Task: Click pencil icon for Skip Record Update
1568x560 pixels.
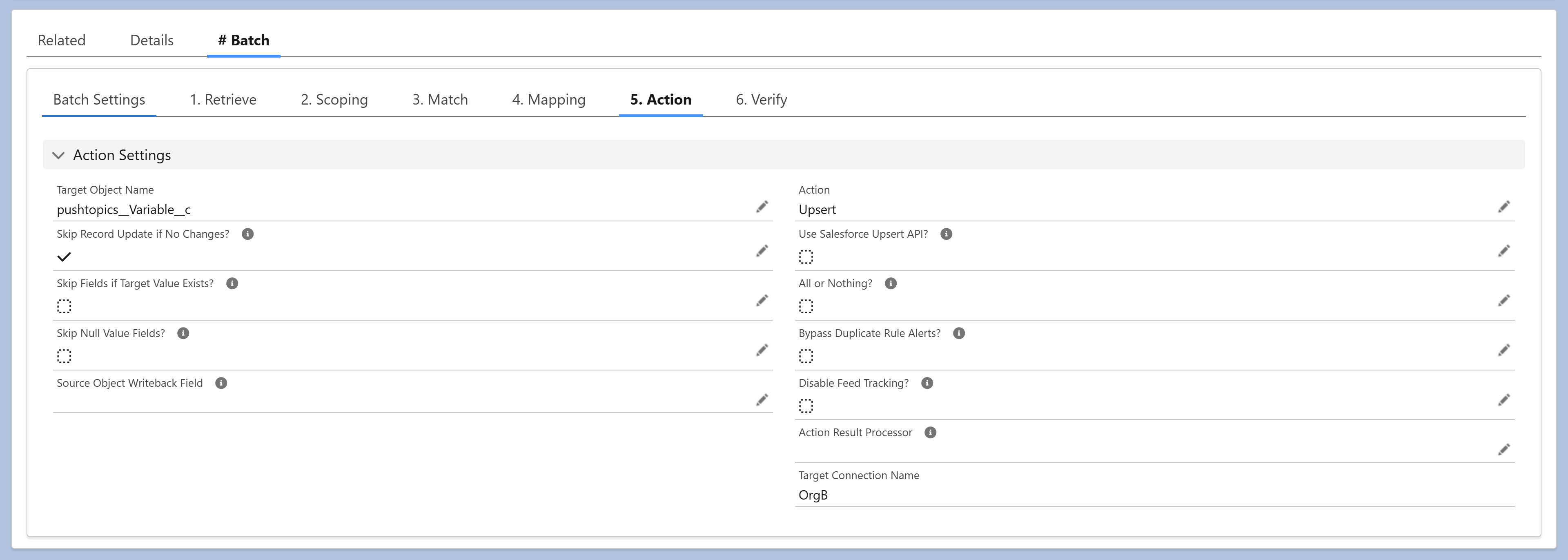Action: coord(762,251)
